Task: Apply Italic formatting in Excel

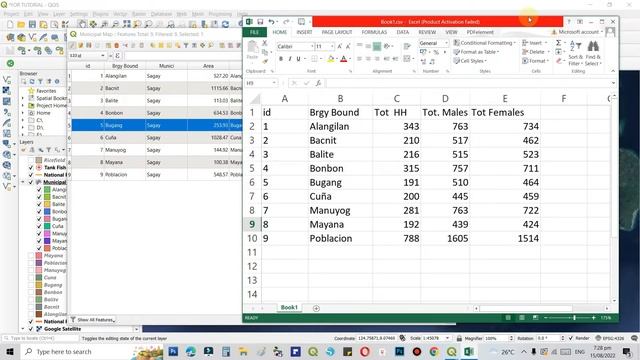Action: (x=290, y=59)
